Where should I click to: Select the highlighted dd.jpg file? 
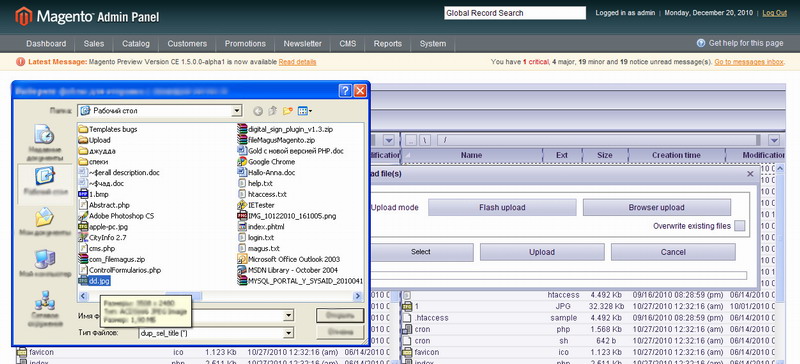tap(94, 281)
